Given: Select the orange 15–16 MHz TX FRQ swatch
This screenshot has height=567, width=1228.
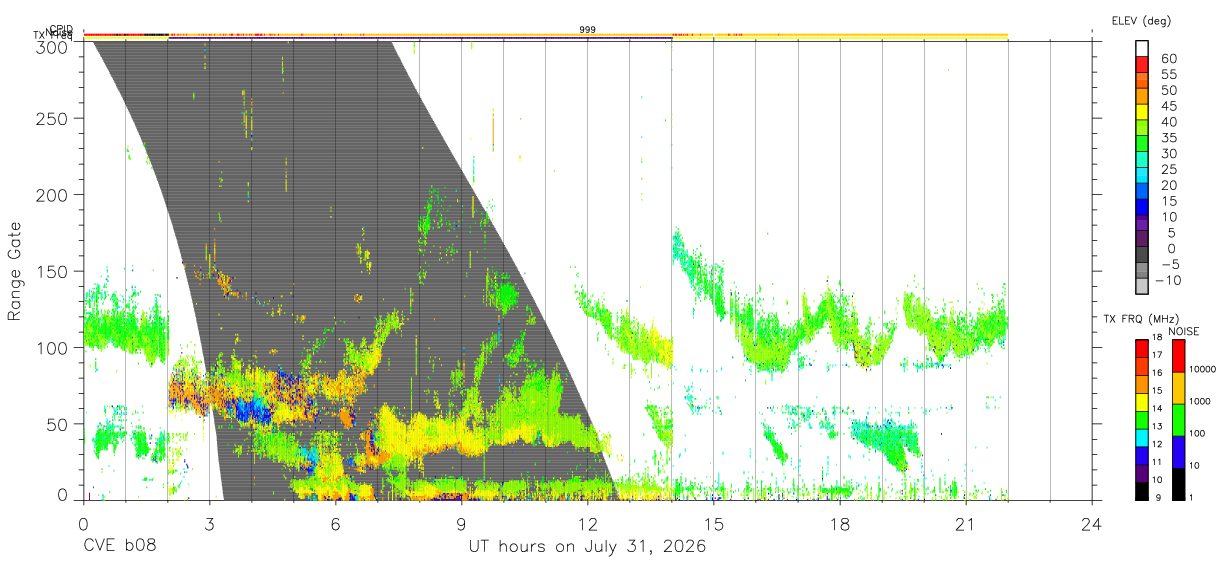Looking at the screenshot, I should point(1142,384).
